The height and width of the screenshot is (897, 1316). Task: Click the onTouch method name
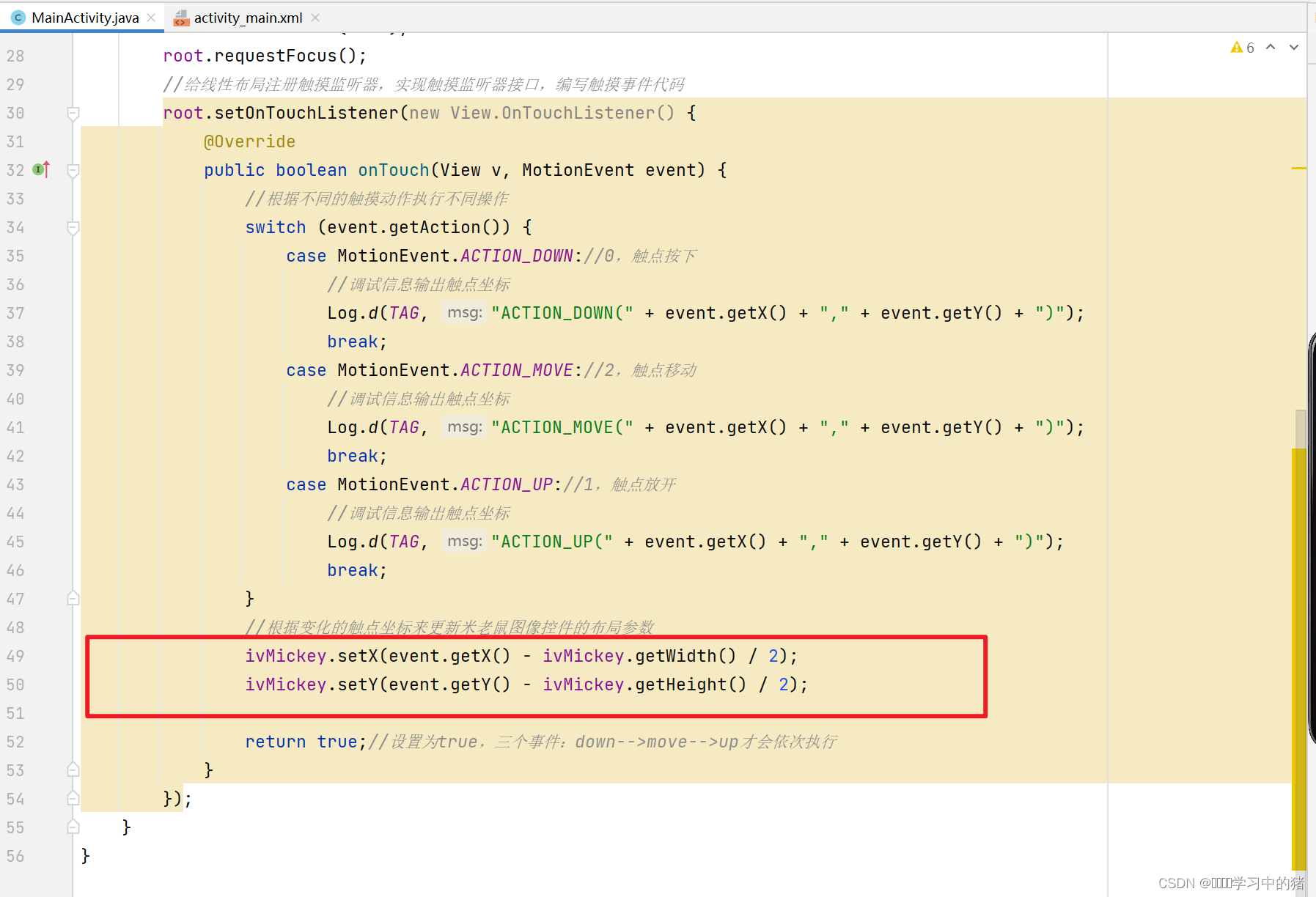pos(394,170)
